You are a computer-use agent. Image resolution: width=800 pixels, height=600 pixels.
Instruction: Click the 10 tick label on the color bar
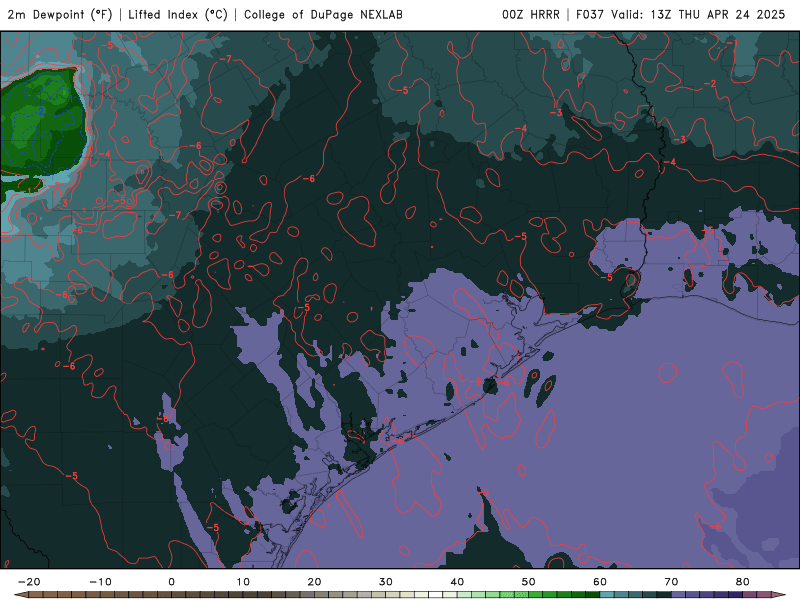click(243, 582)
